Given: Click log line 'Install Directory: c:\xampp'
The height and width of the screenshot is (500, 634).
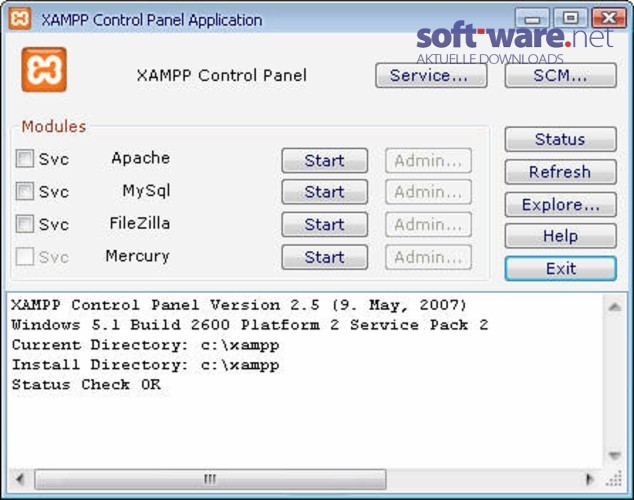Looking at the screenshot, I should tap(146, 365).
